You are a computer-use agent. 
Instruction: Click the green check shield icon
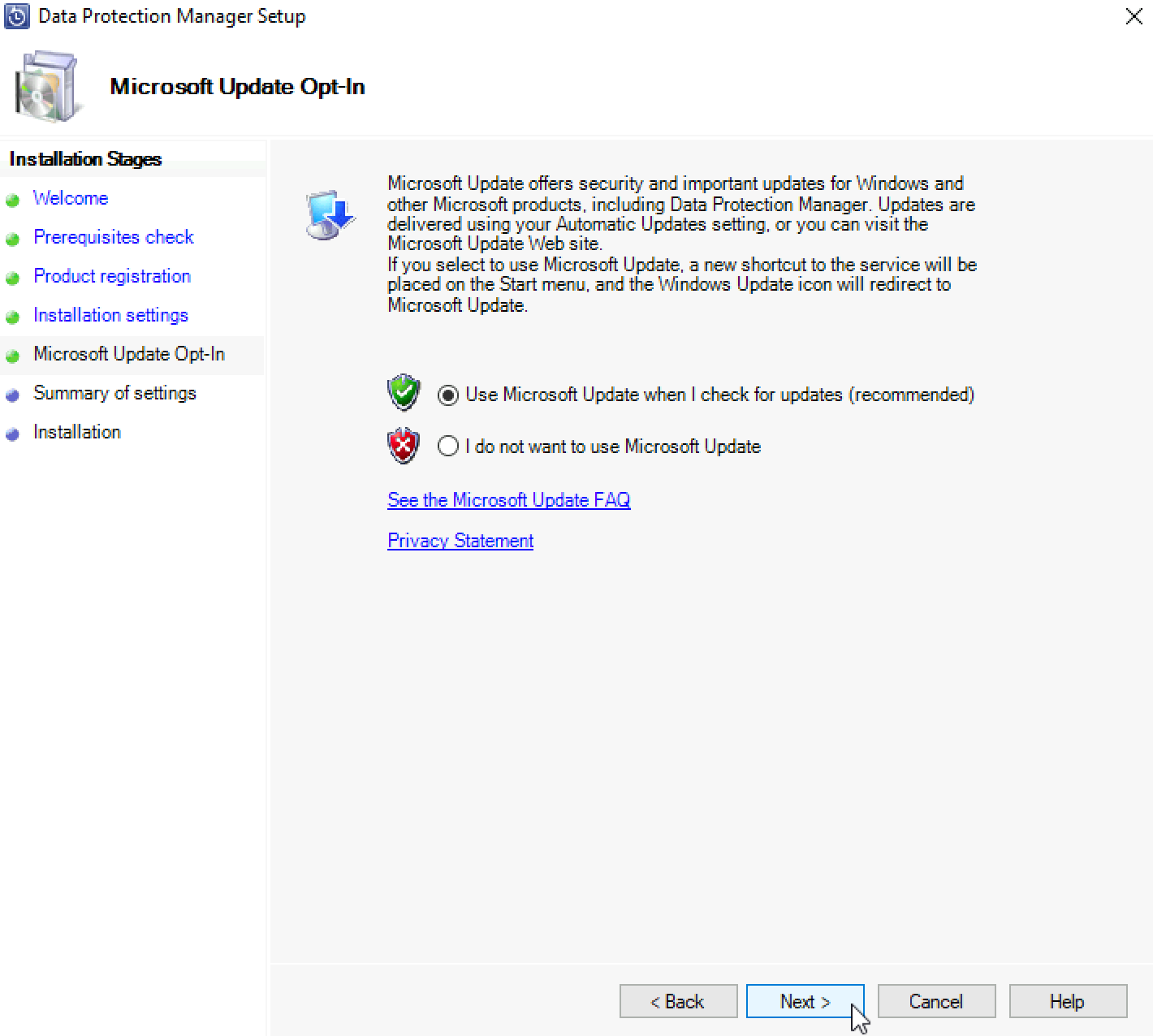coord(404,394)
